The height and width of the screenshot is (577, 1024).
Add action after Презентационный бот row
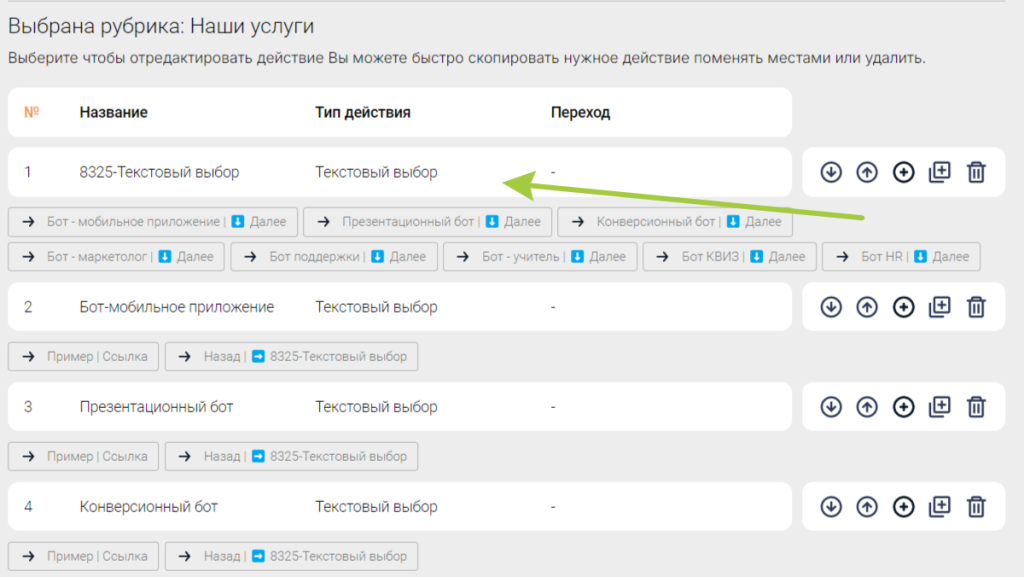pos(903,407)
